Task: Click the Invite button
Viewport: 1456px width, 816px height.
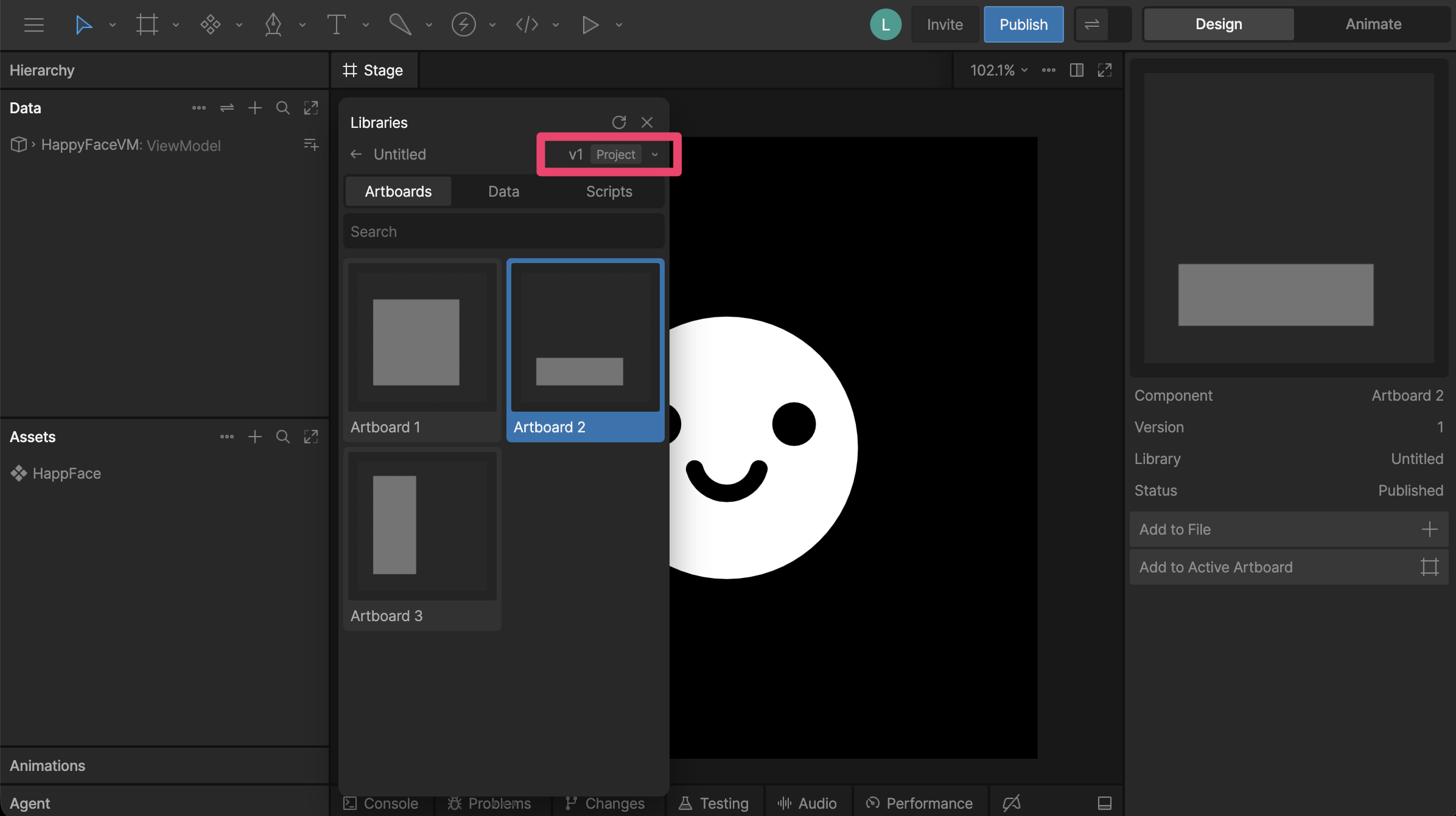Action: [945, 24]
